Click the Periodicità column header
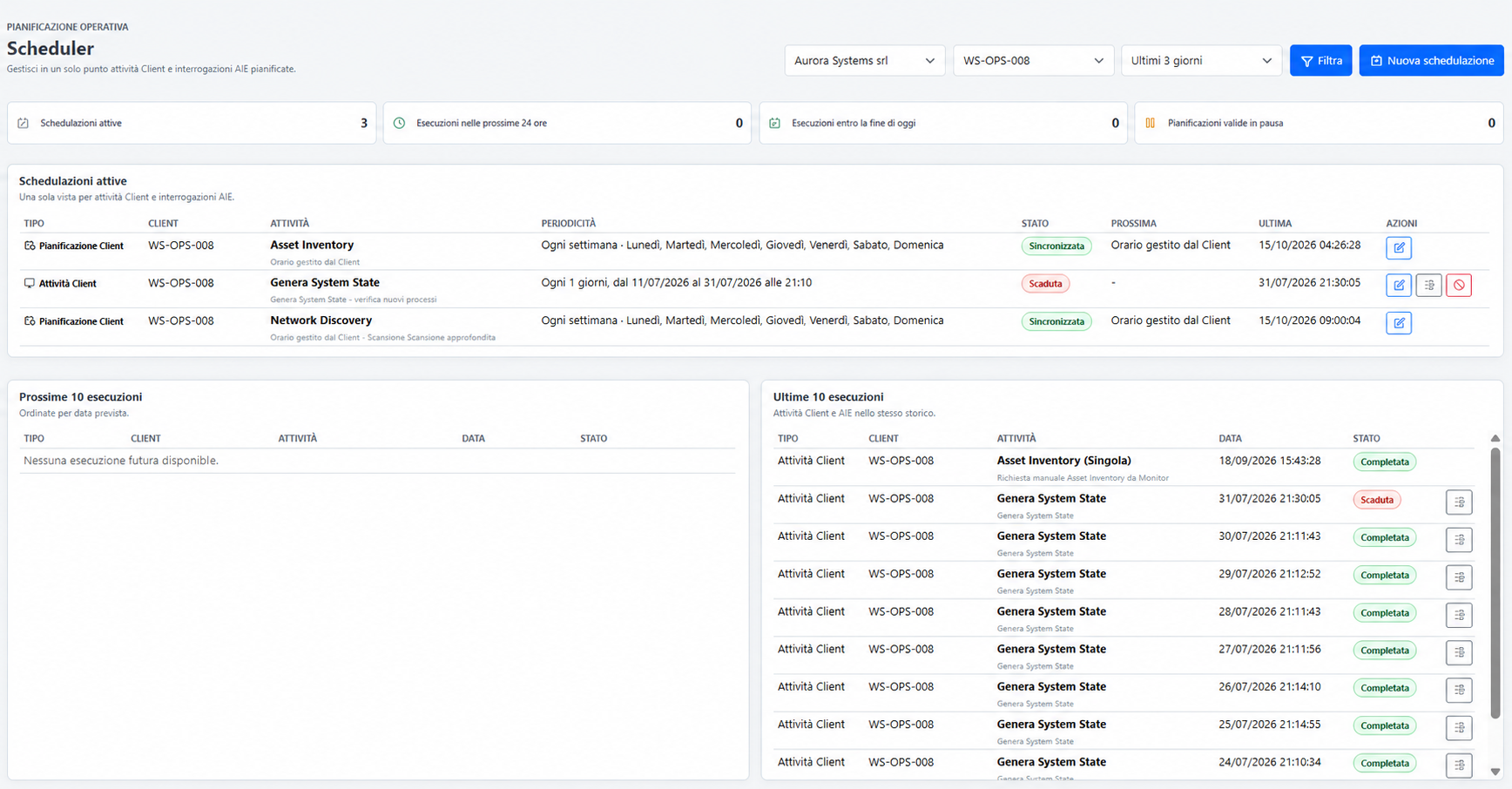1512x789 pixels. [568, 224]
